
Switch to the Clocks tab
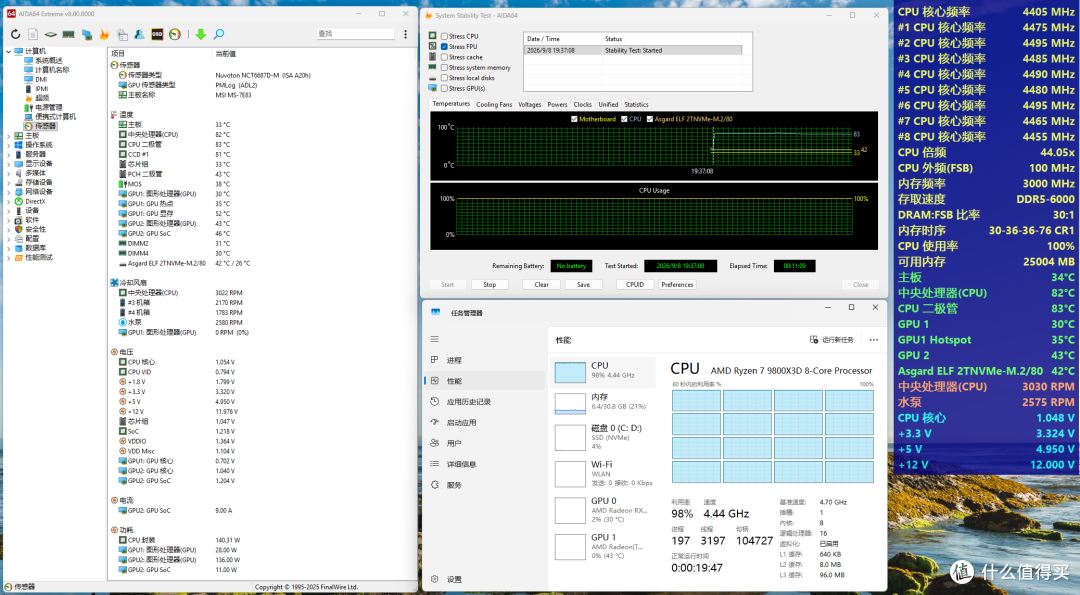(x=583, y=105)
